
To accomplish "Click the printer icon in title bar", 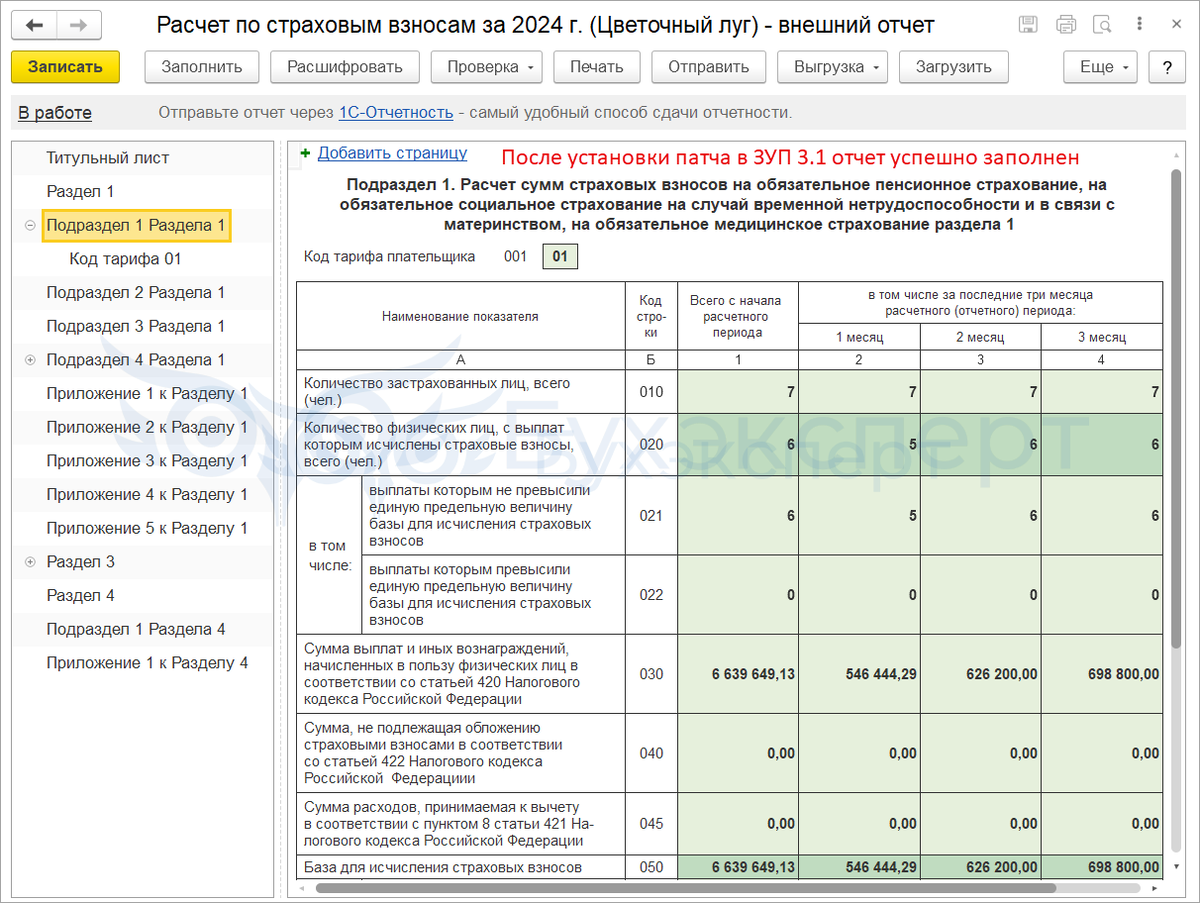I will click(x=1066, y=25).
